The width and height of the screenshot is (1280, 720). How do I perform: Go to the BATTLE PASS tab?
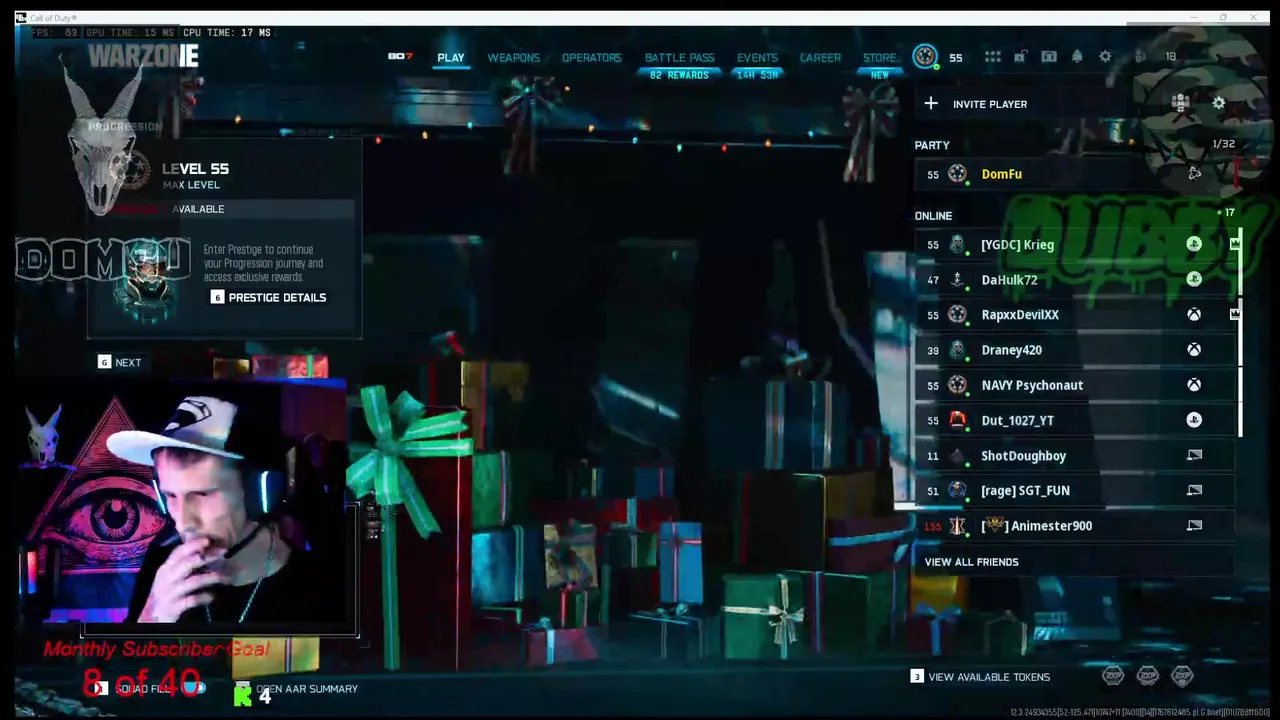[x=679, y=58]
